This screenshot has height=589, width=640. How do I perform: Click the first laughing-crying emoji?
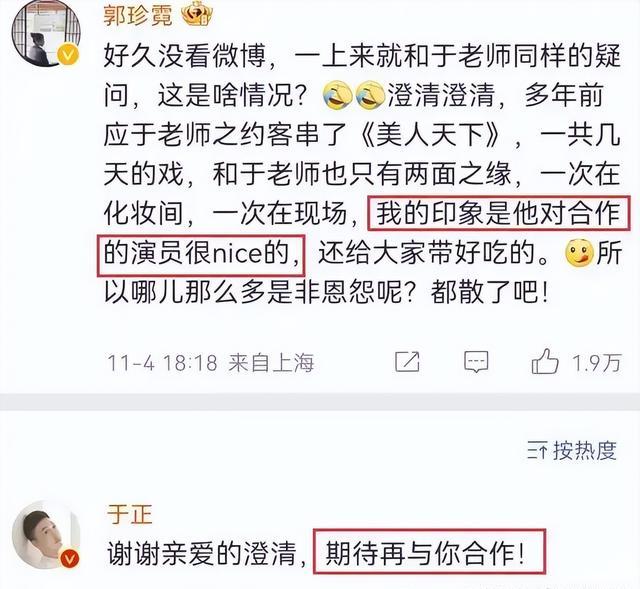[338, 95]
